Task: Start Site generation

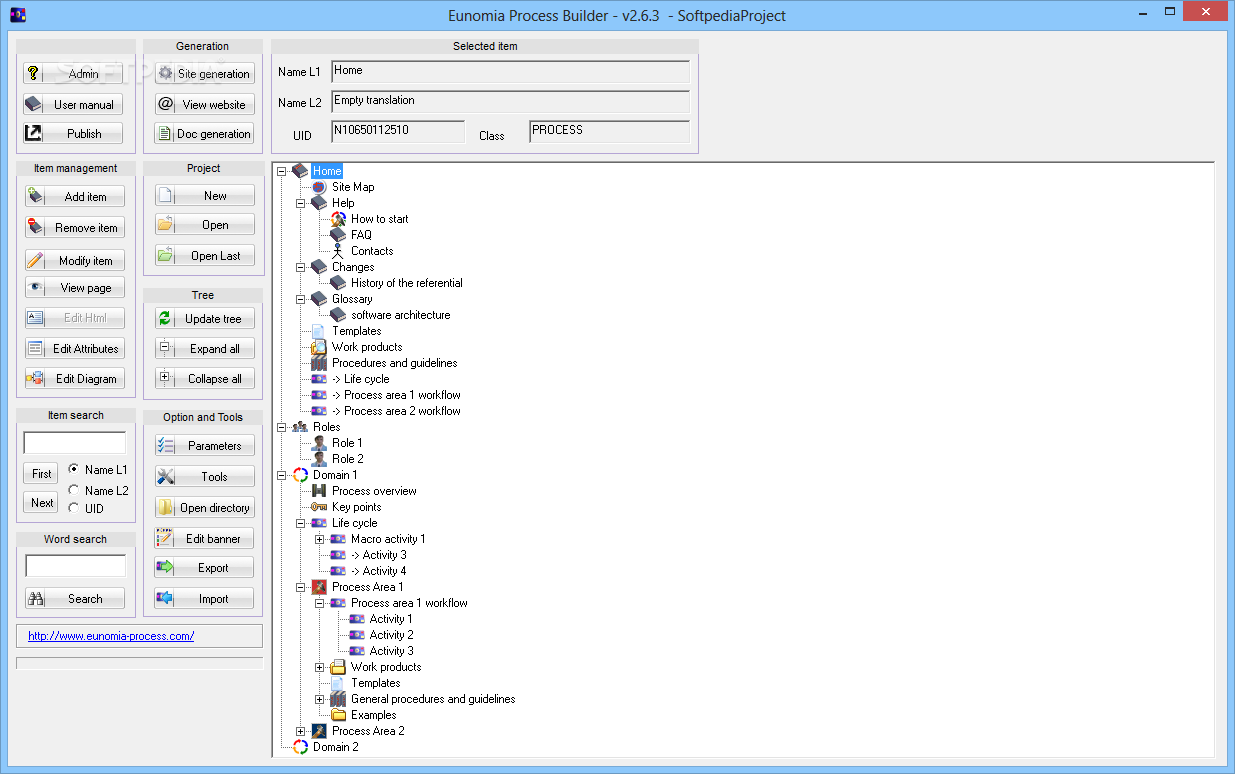Action: [x=204, y=73]
